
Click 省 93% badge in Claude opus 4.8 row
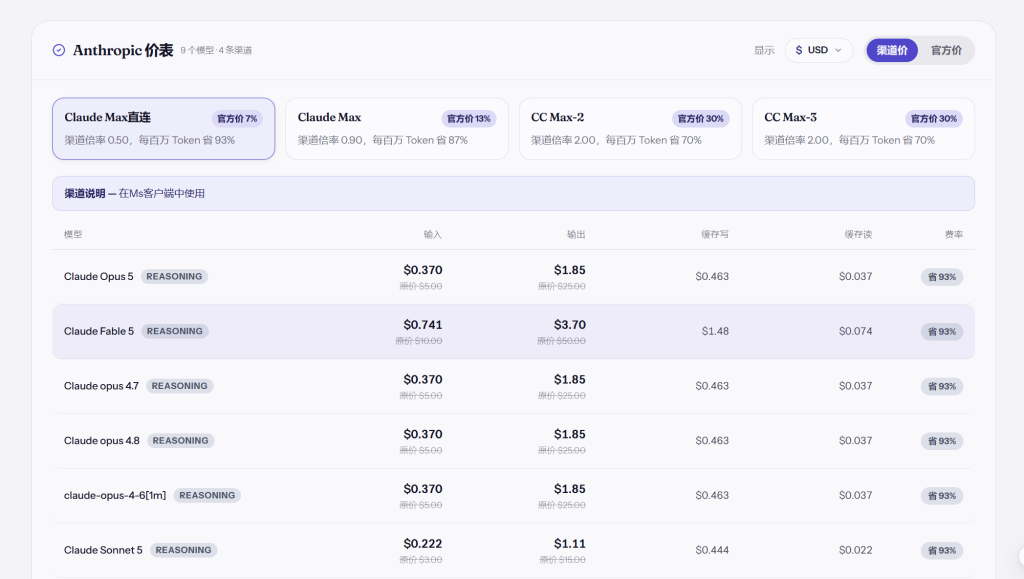tap(942, 441)
